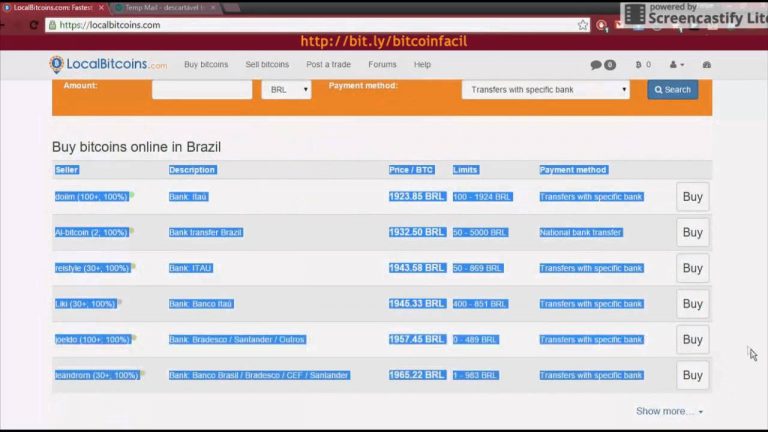Open the Sell bitcoins menu item
Screen dimensions: 768x432
coord(267,65)
